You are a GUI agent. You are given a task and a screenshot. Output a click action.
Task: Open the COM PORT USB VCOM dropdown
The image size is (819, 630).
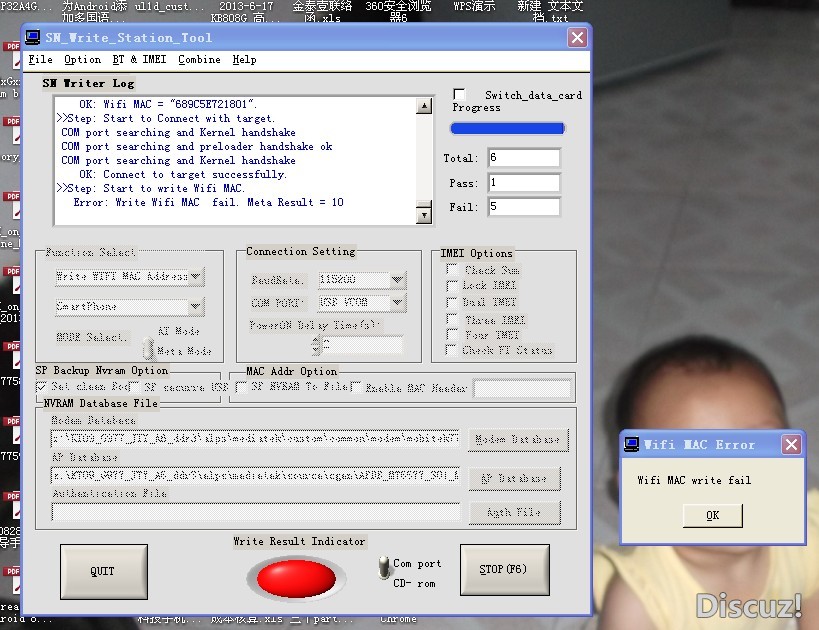[x=398, y=303]
